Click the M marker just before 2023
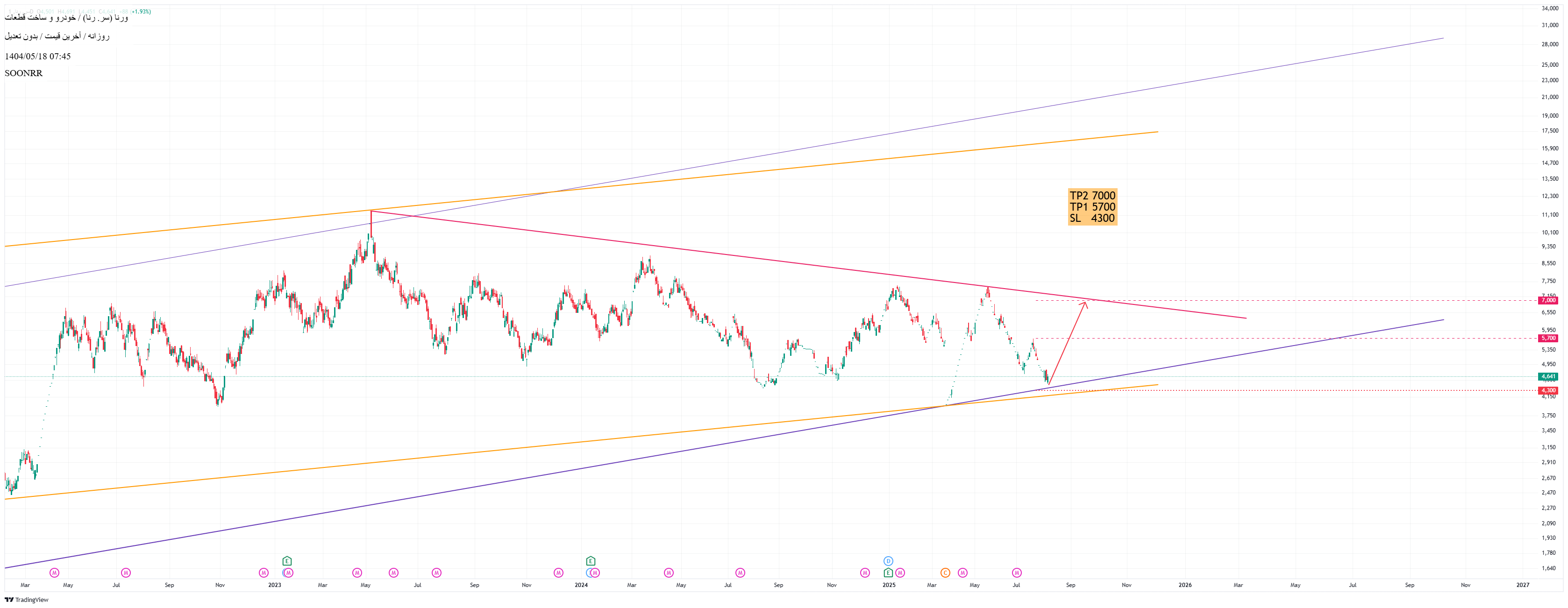This screenshot has width=1568, height=608. coord(264,573)
